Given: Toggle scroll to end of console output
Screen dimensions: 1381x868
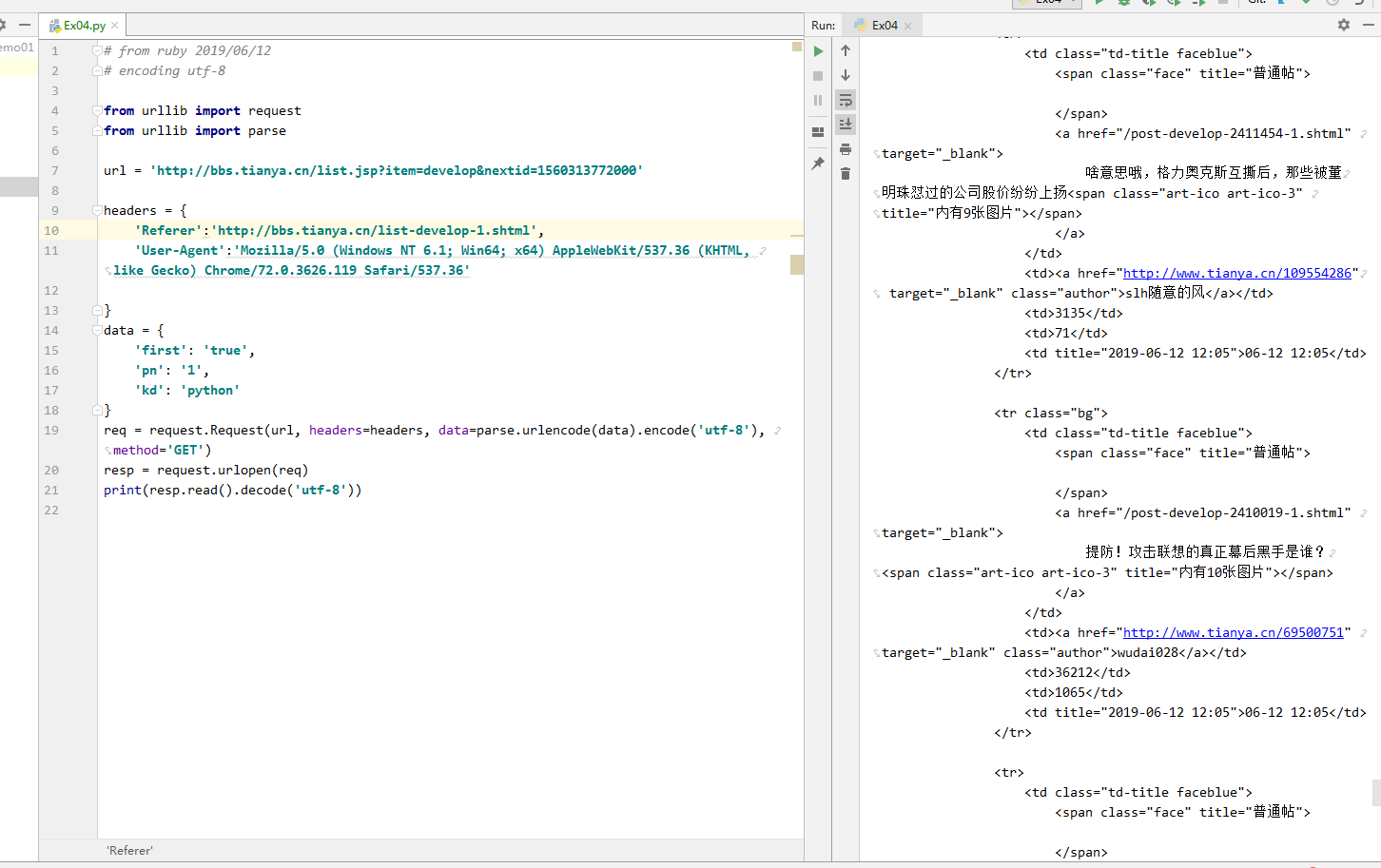Looking at the screenshot, I should coord(846,124).
